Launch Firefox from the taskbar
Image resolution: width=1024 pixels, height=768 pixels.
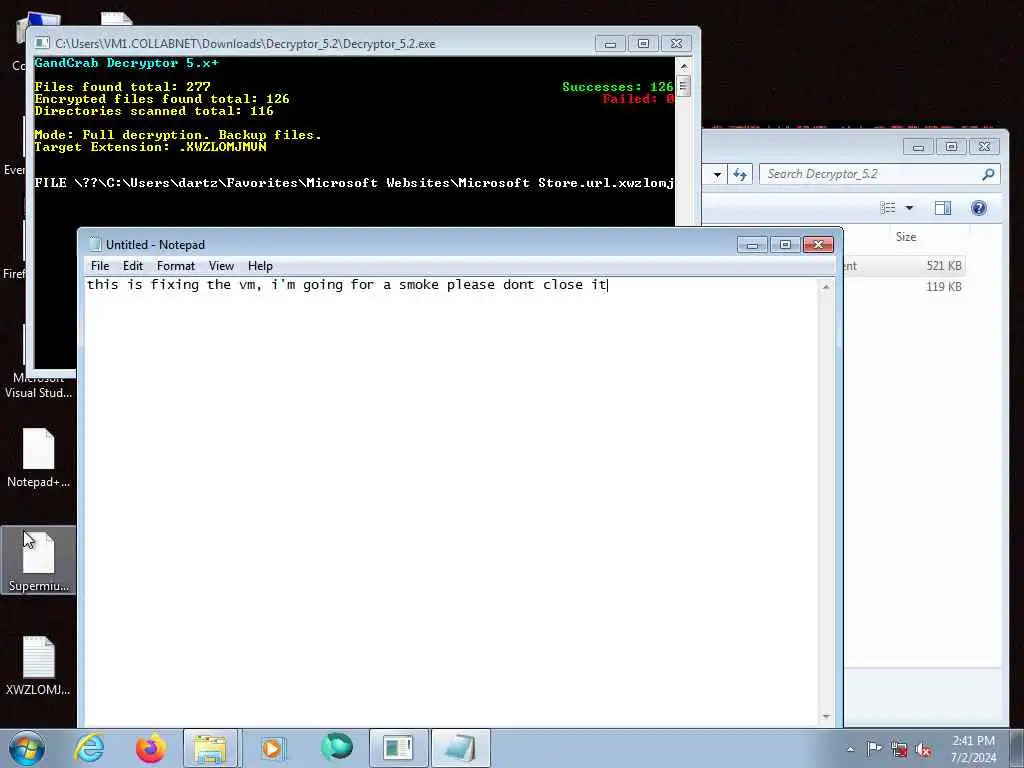coord(150,748)
